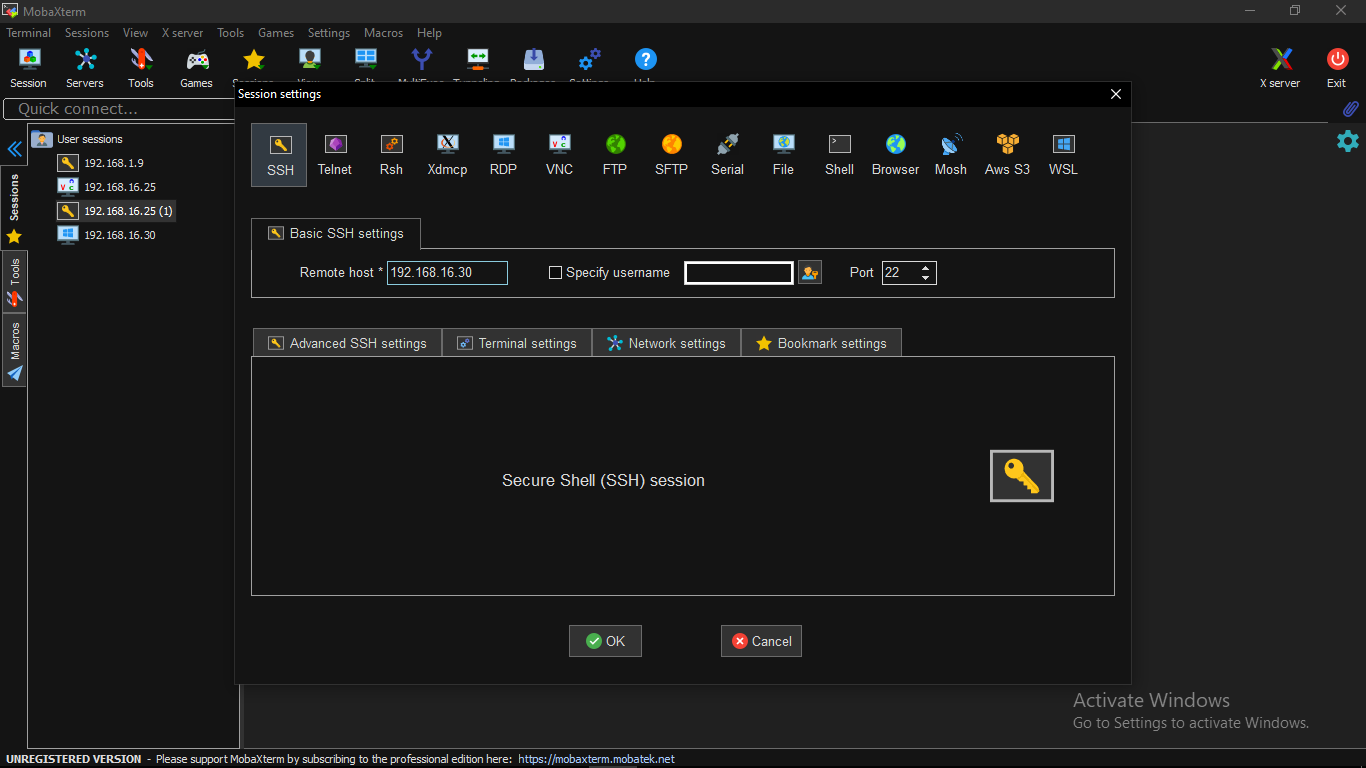Choose the Telnet session type

[x=335, y=155]
